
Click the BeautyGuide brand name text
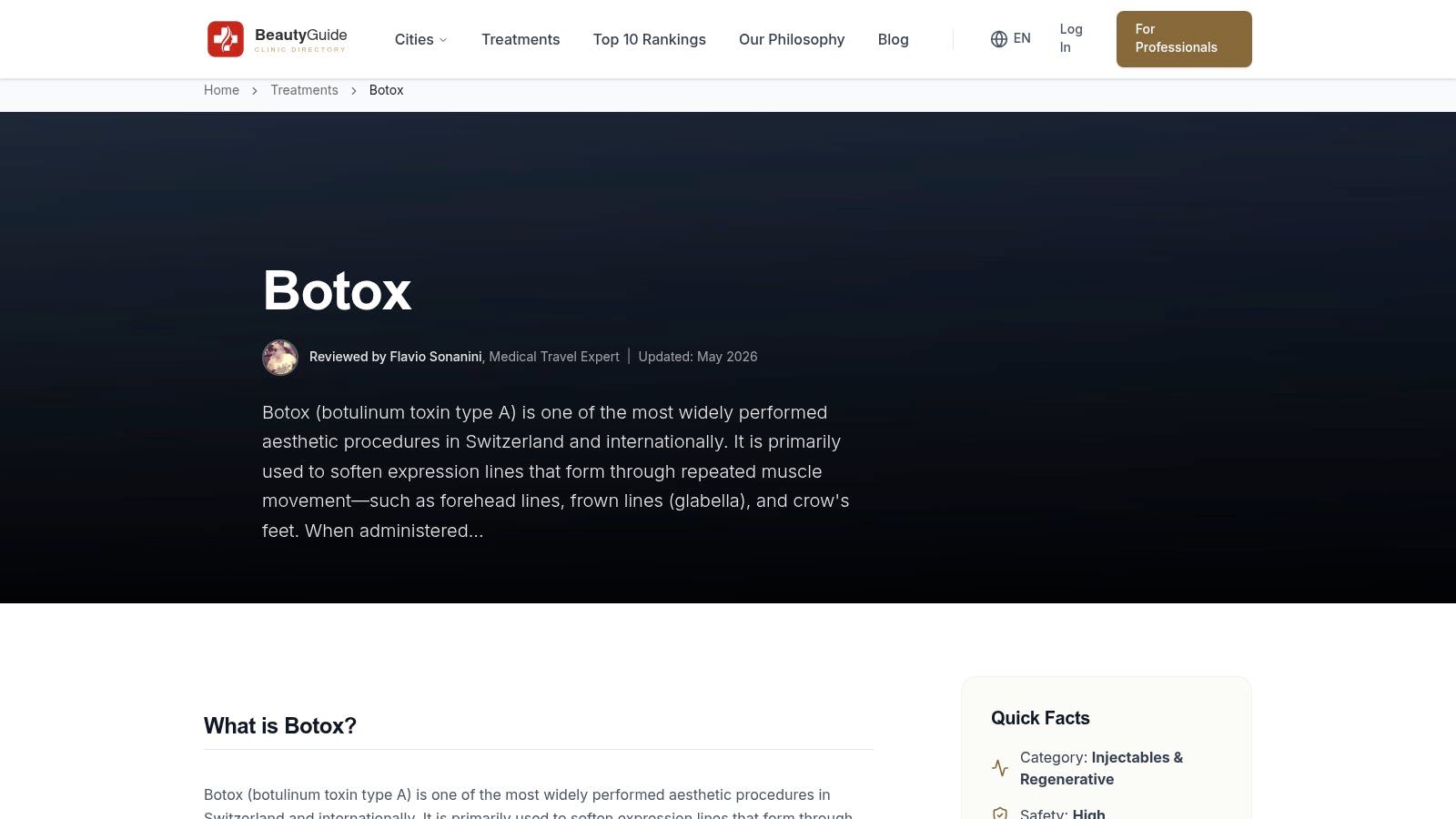click(x=301, y=35)
